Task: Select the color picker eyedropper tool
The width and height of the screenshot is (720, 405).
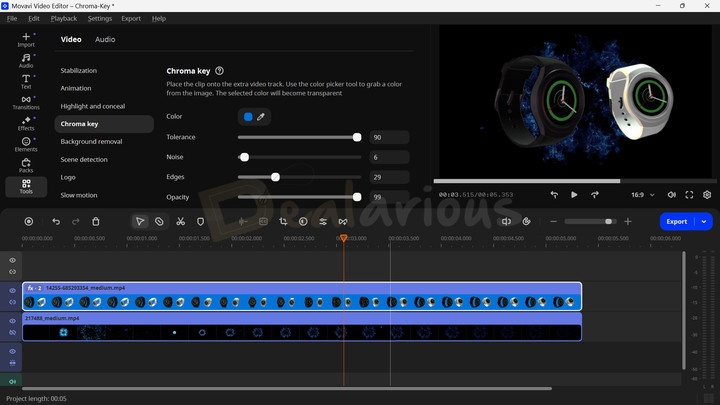Action: (x=261, y=117)
